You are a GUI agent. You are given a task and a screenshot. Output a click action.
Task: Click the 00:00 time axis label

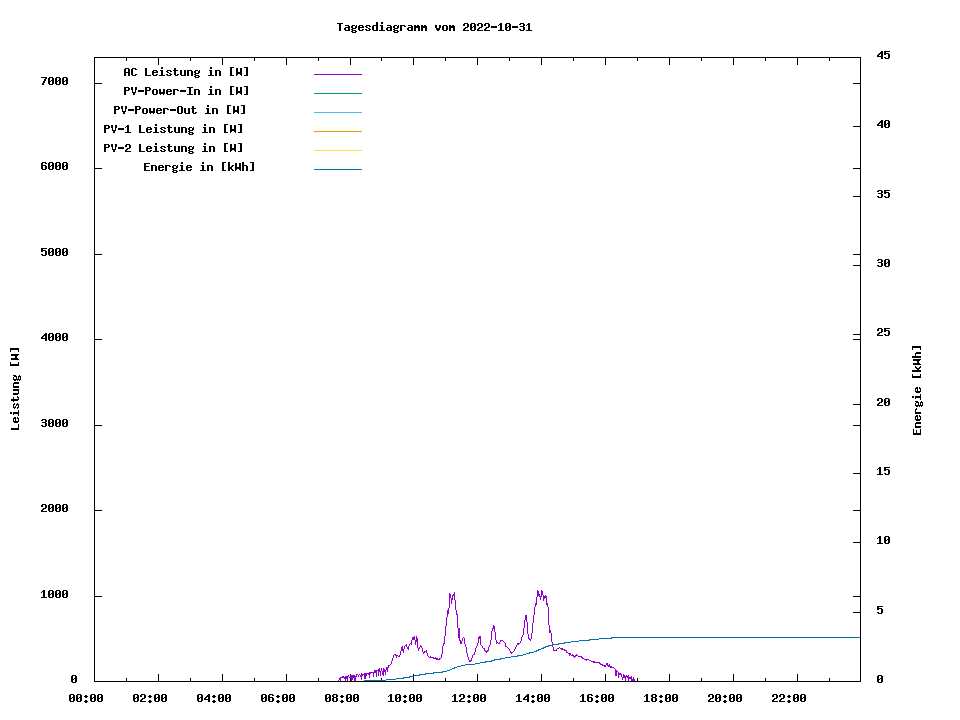[x=86, y=698]
